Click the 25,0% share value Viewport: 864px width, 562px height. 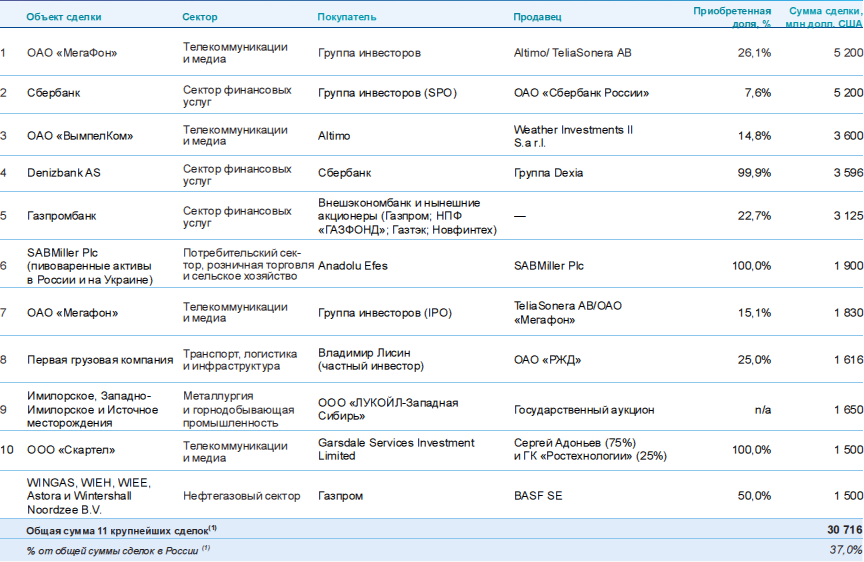(x=754, y=360)
